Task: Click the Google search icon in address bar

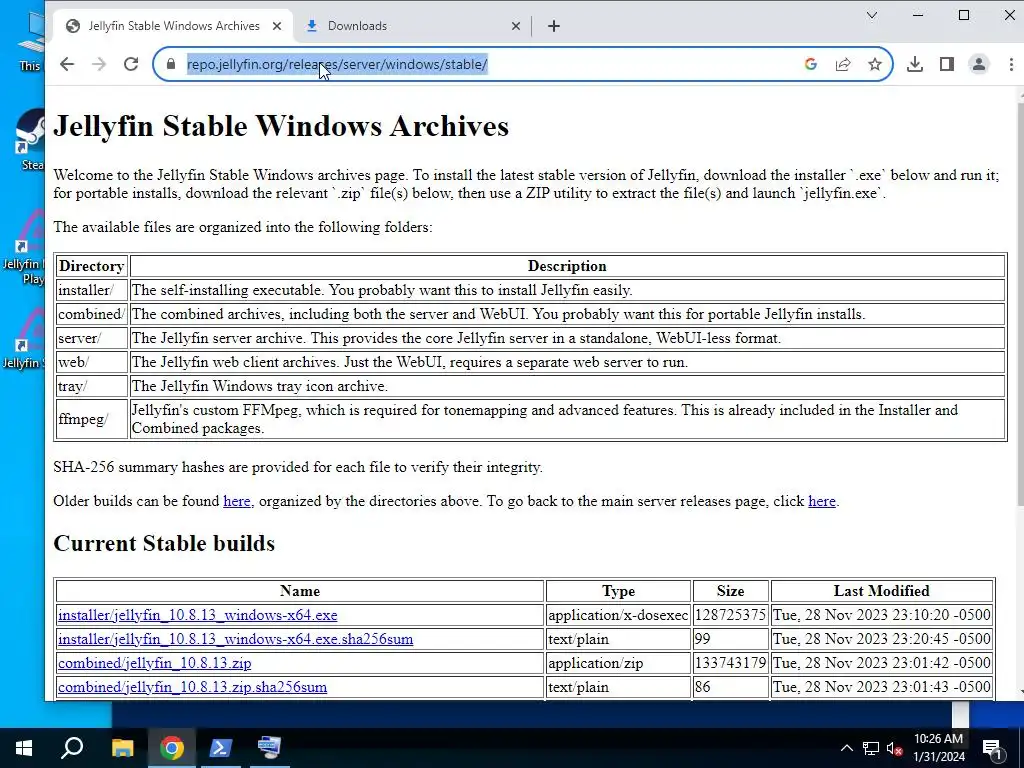Action: [810, 64]
